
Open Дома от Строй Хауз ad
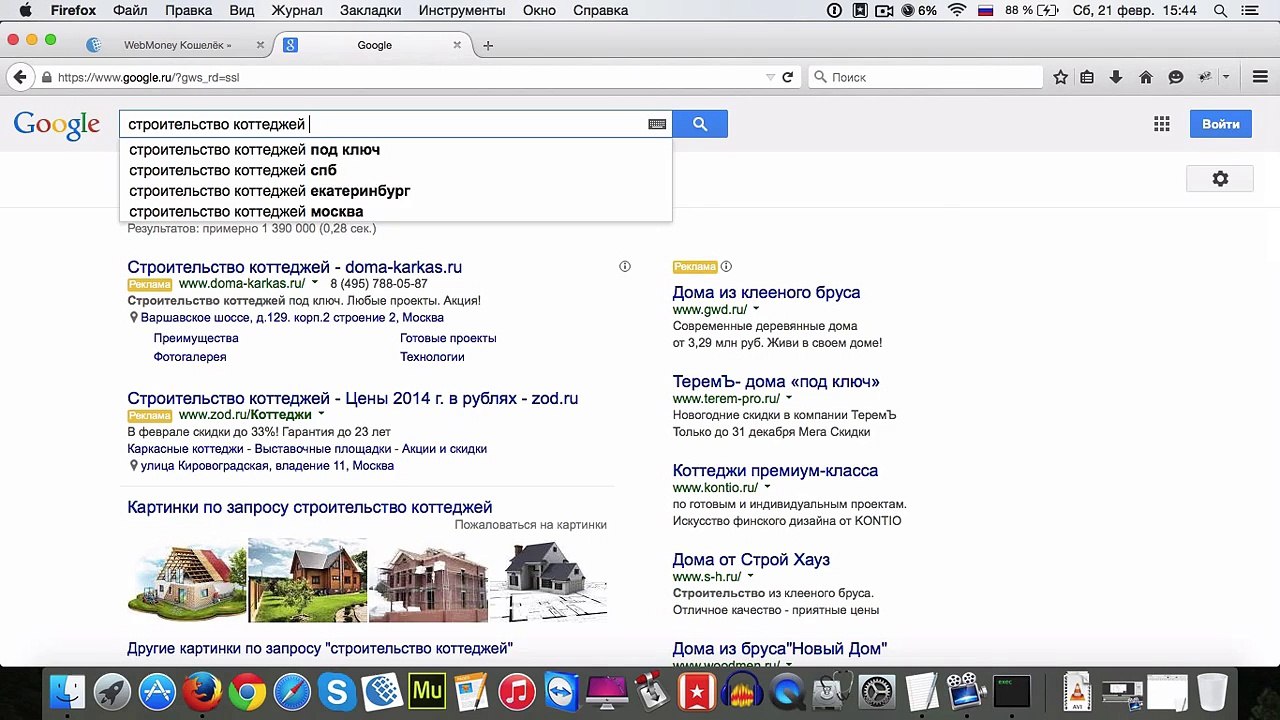tap(751, 559)
